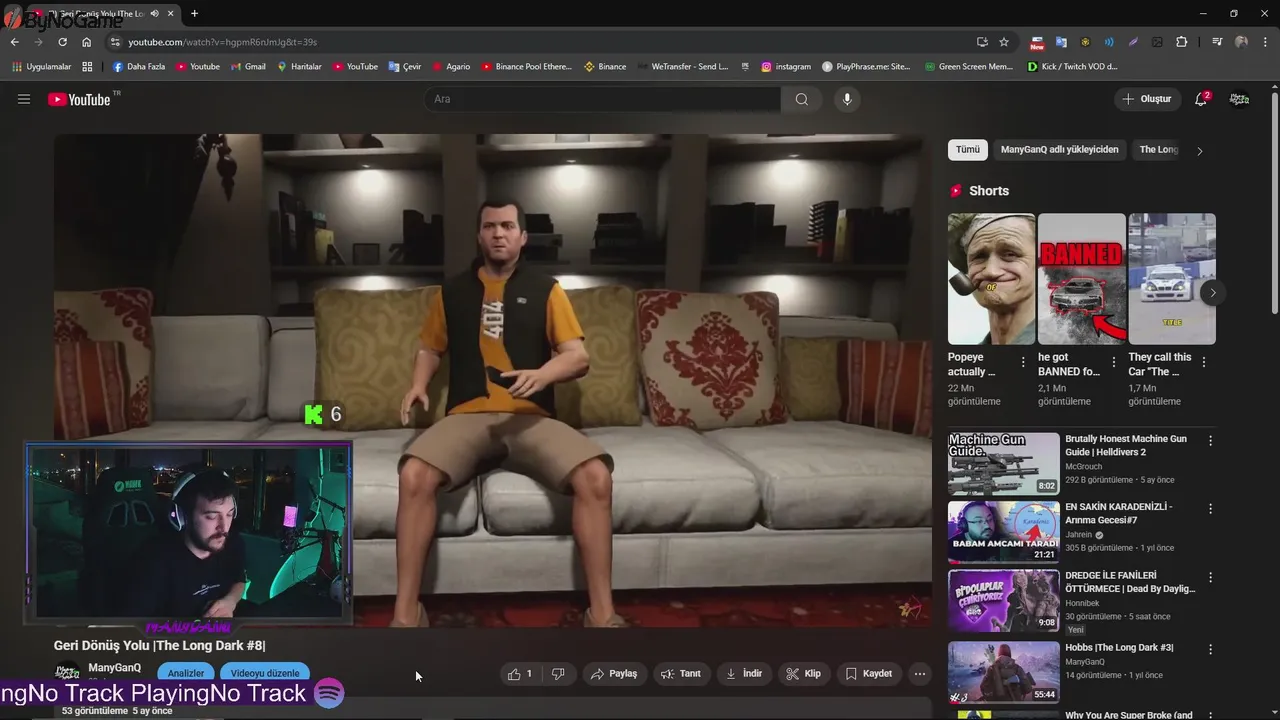
Task: Click the Ara search input field
Action: 602,99
